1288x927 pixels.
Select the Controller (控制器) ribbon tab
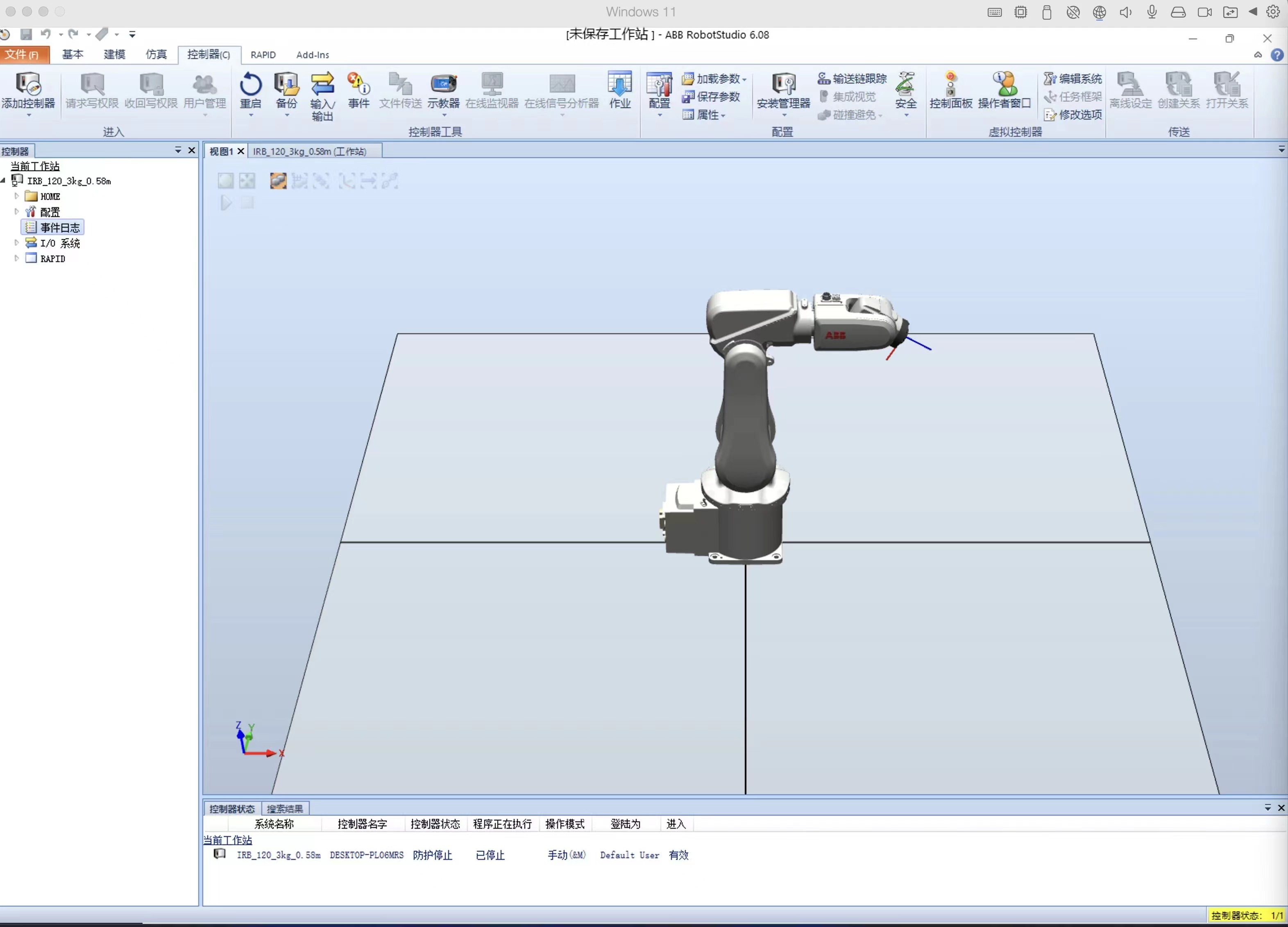[209, 54]
